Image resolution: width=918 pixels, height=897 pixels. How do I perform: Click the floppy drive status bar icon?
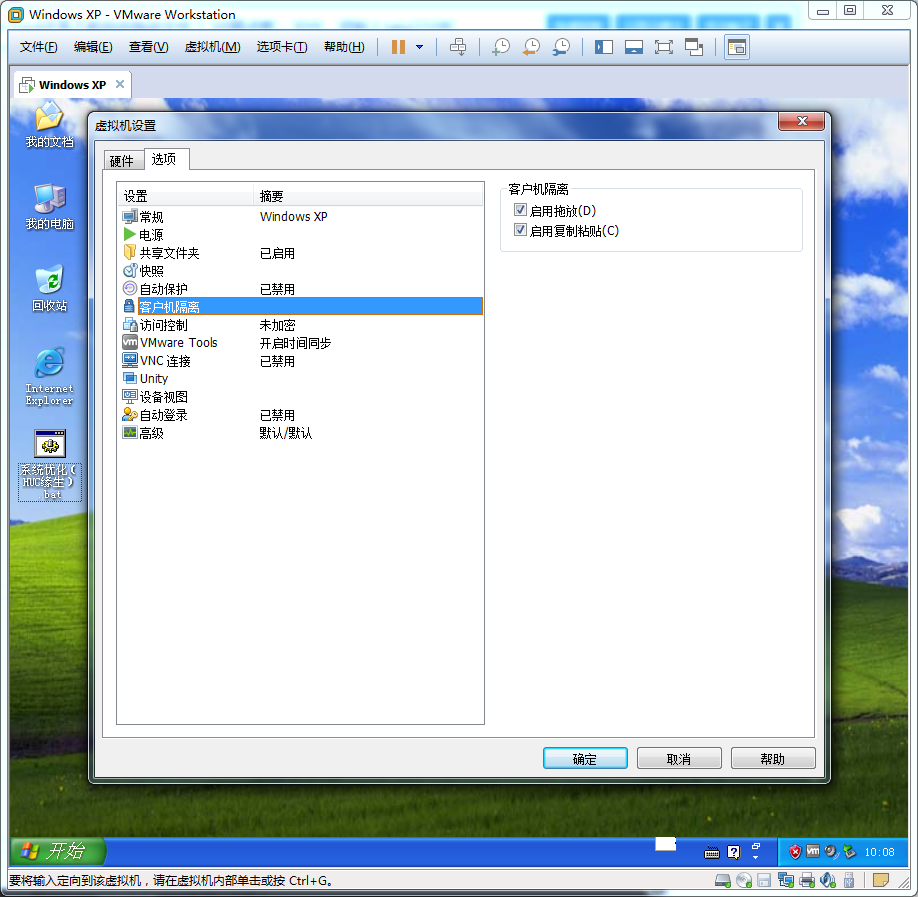[763, 881]
